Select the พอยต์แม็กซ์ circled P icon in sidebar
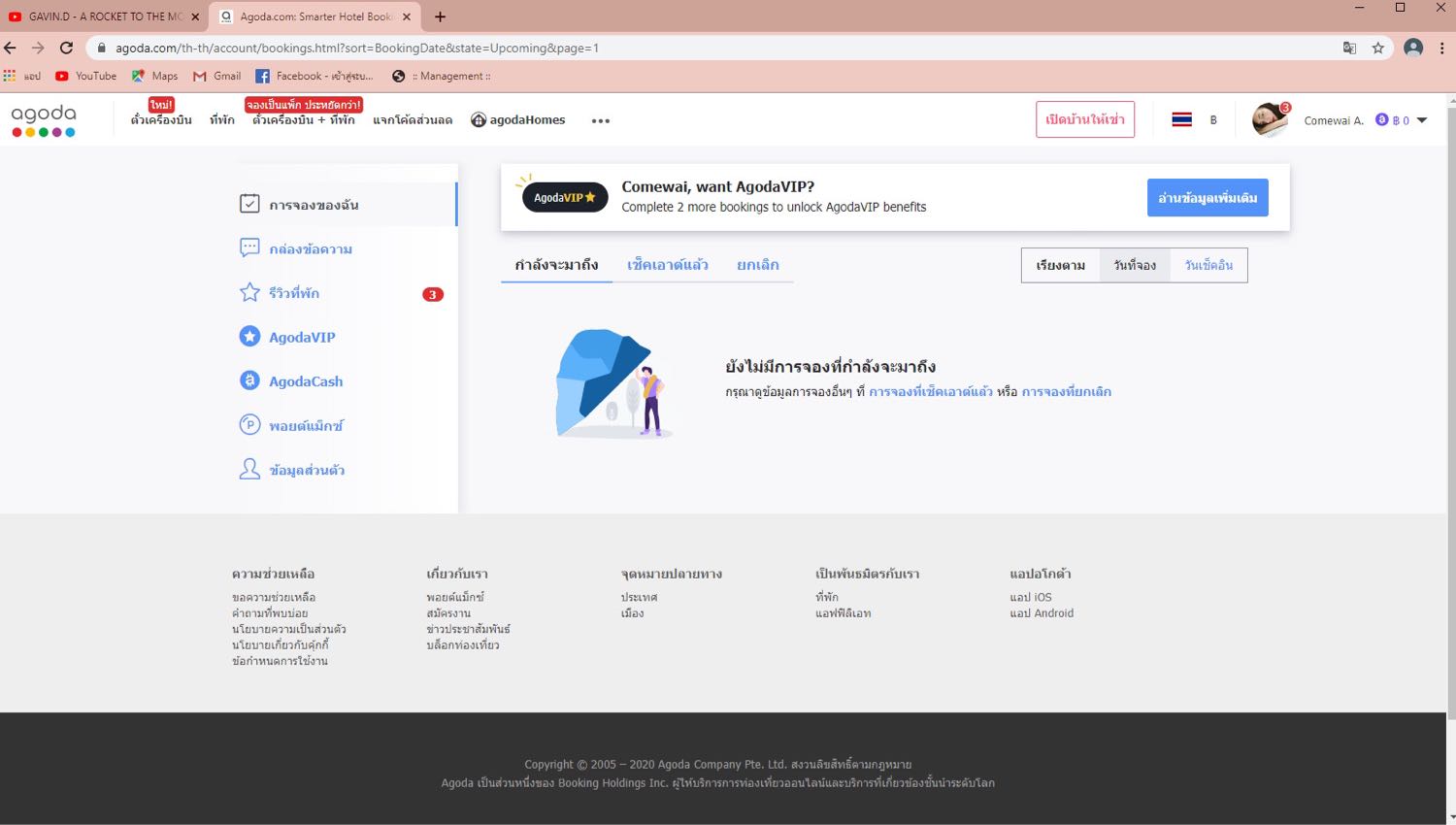The width and height of the screenshot is (1456, 825). click(x=249, y=424)
